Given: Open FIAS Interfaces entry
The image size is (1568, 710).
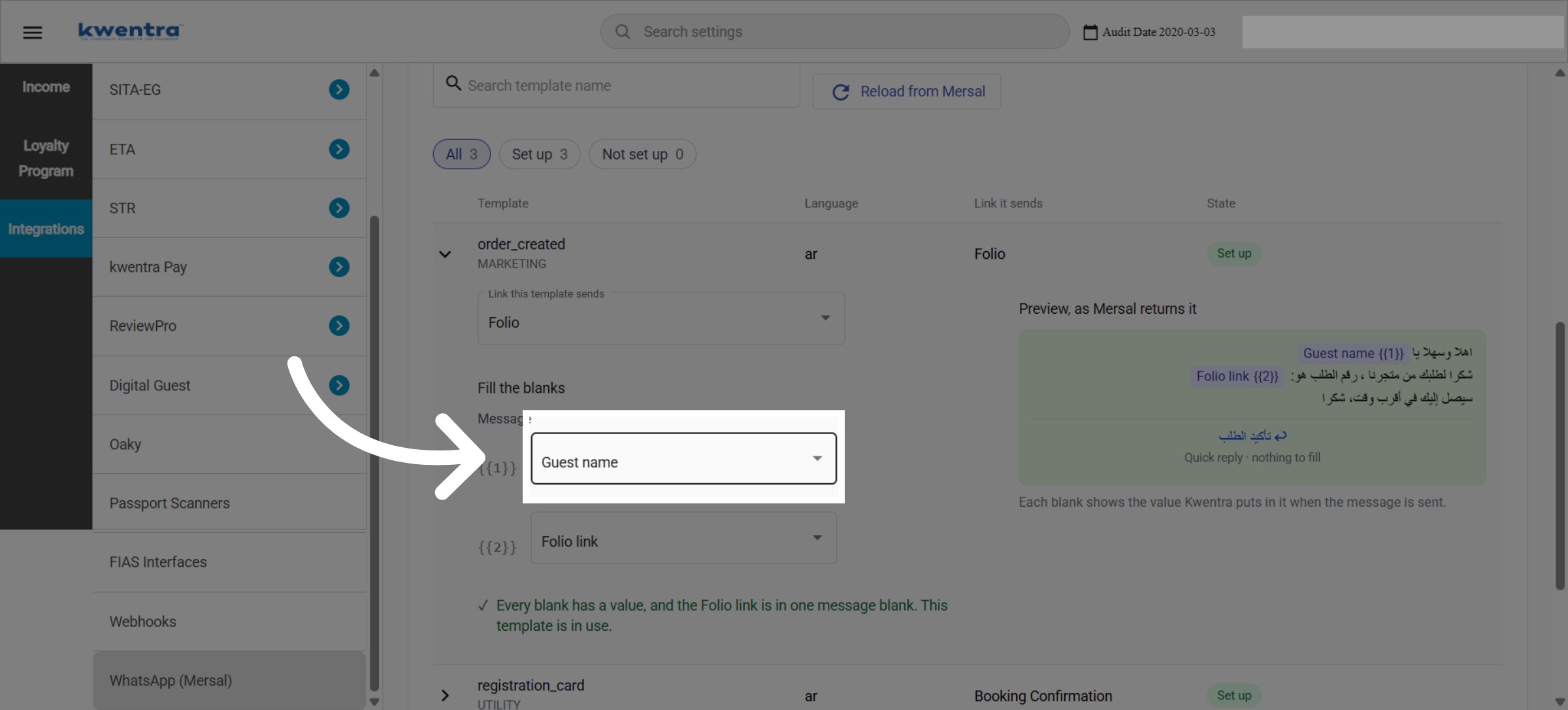Looking at the screenshot, I should pyautogui.click(x=229, y=562).
